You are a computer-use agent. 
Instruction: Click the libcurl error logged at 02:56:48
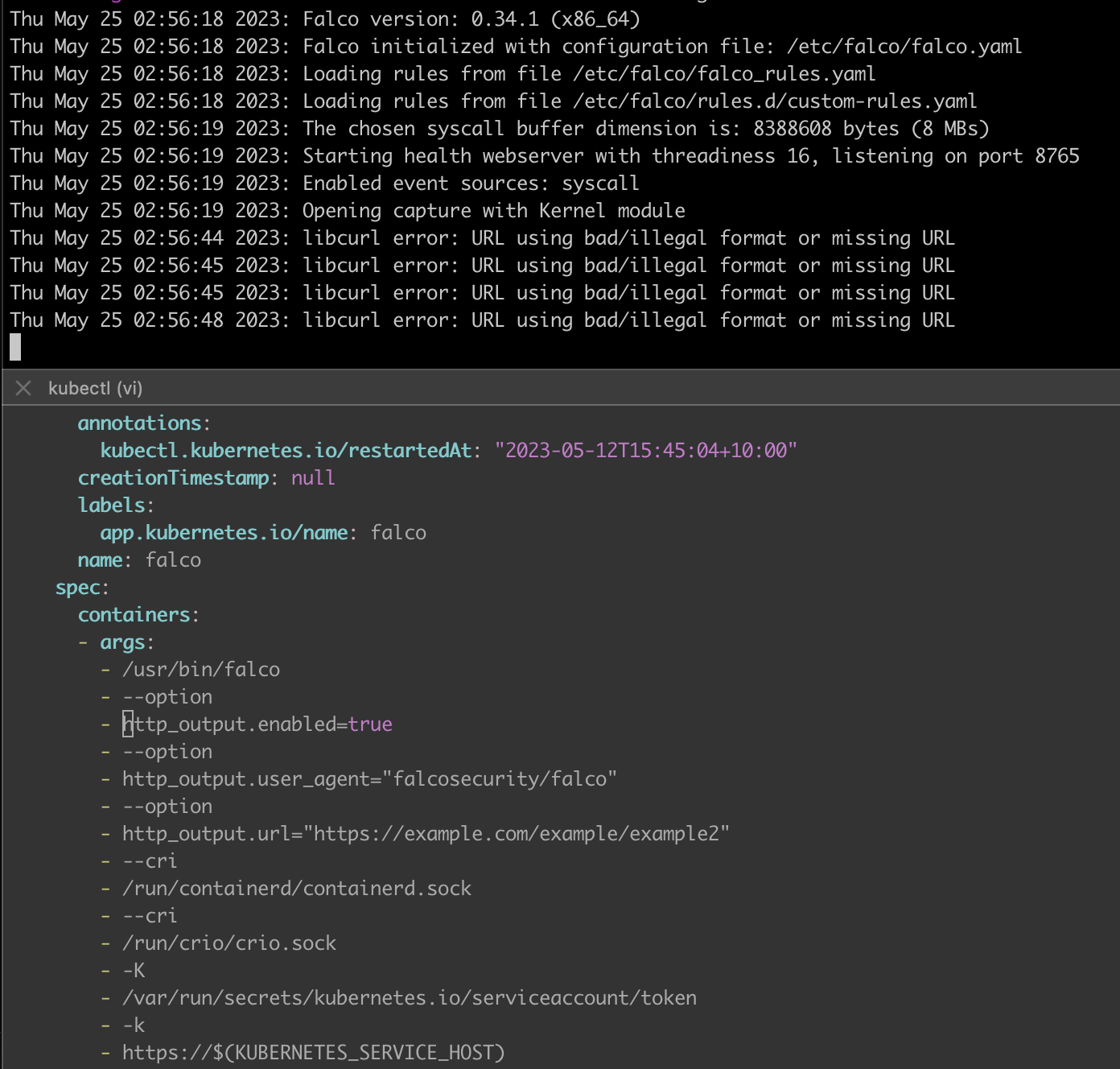628,320
